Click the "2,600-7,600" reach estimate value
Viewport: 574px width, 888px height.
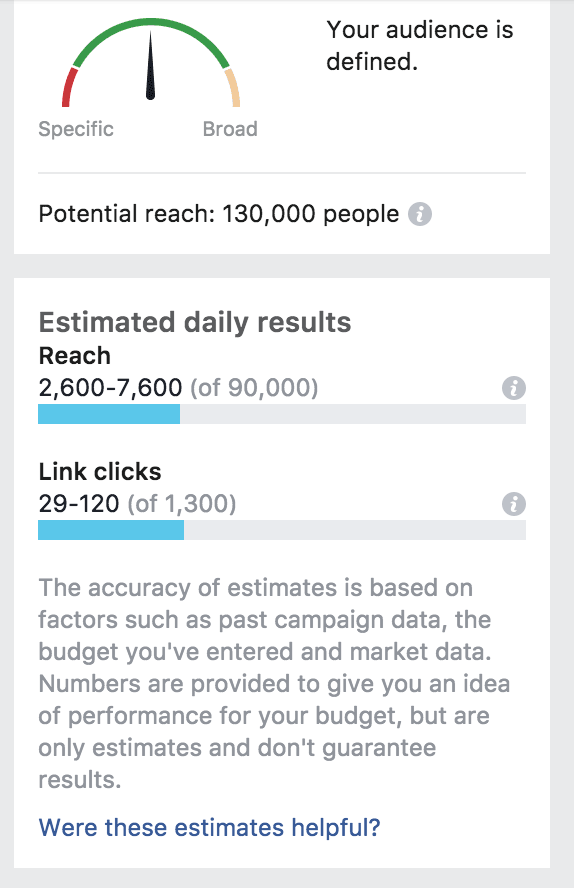tap(110, 388)
